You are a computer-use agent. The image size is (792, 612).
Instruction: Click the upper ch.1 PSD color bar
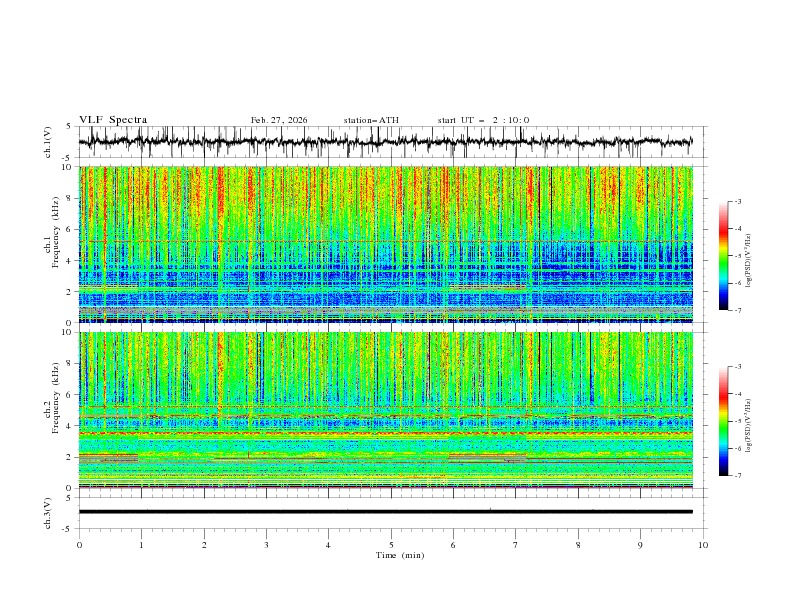pos(723,256)
